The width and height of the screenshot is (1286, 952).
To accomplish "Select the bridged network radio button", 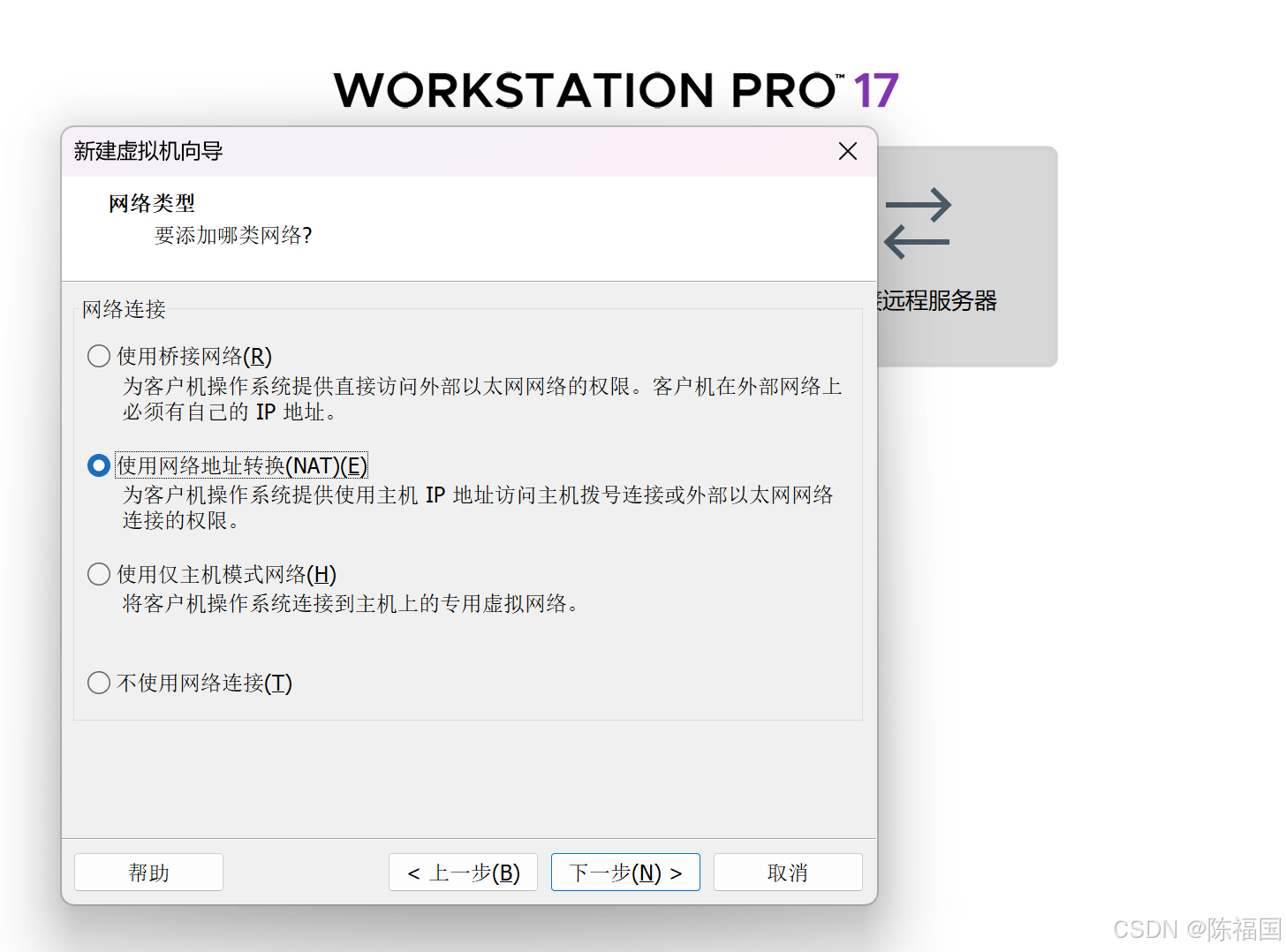I will 99,356.
